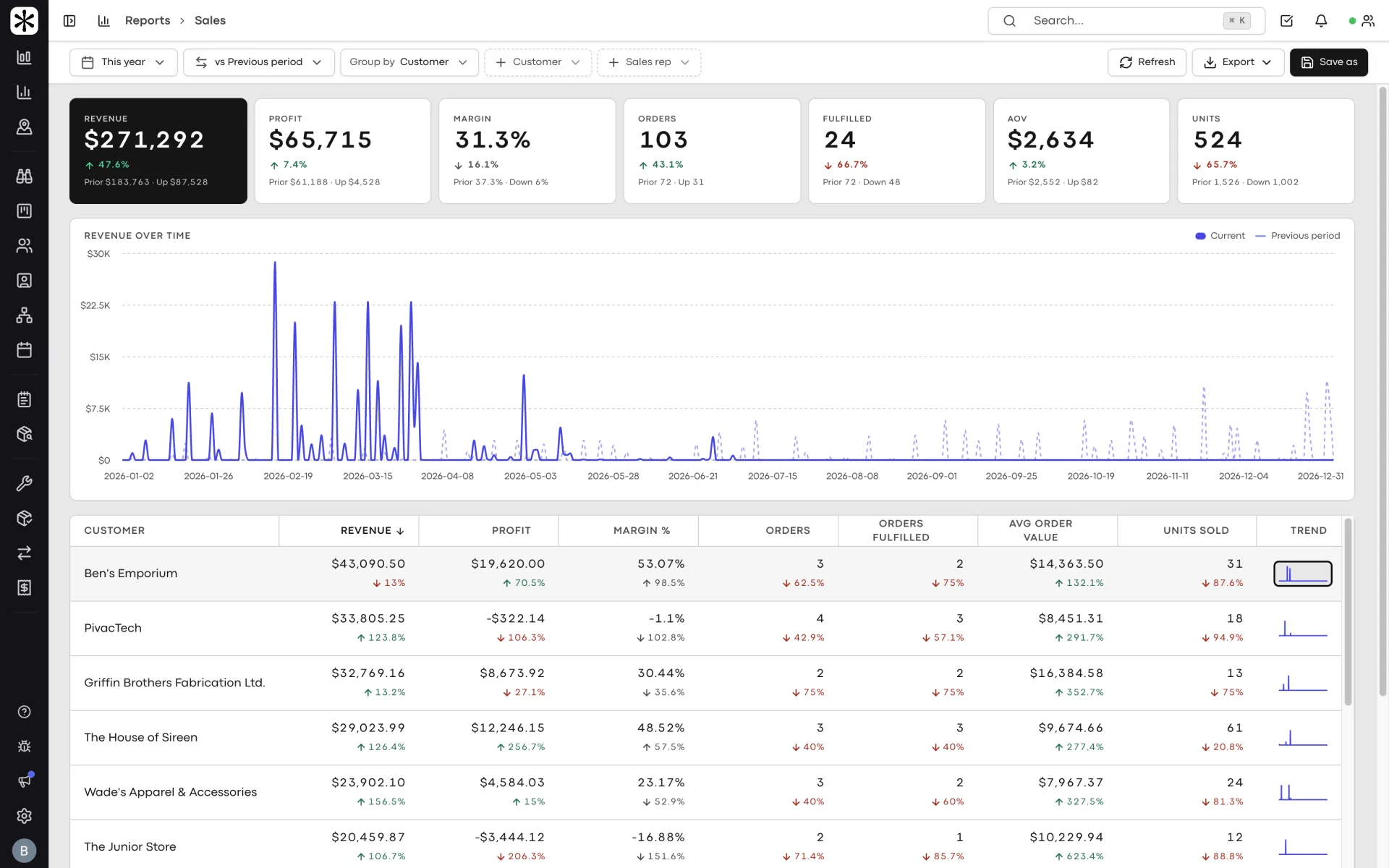Select the Revenue metric card
This screenshot has width=1389, height=868.
[158, 151]
